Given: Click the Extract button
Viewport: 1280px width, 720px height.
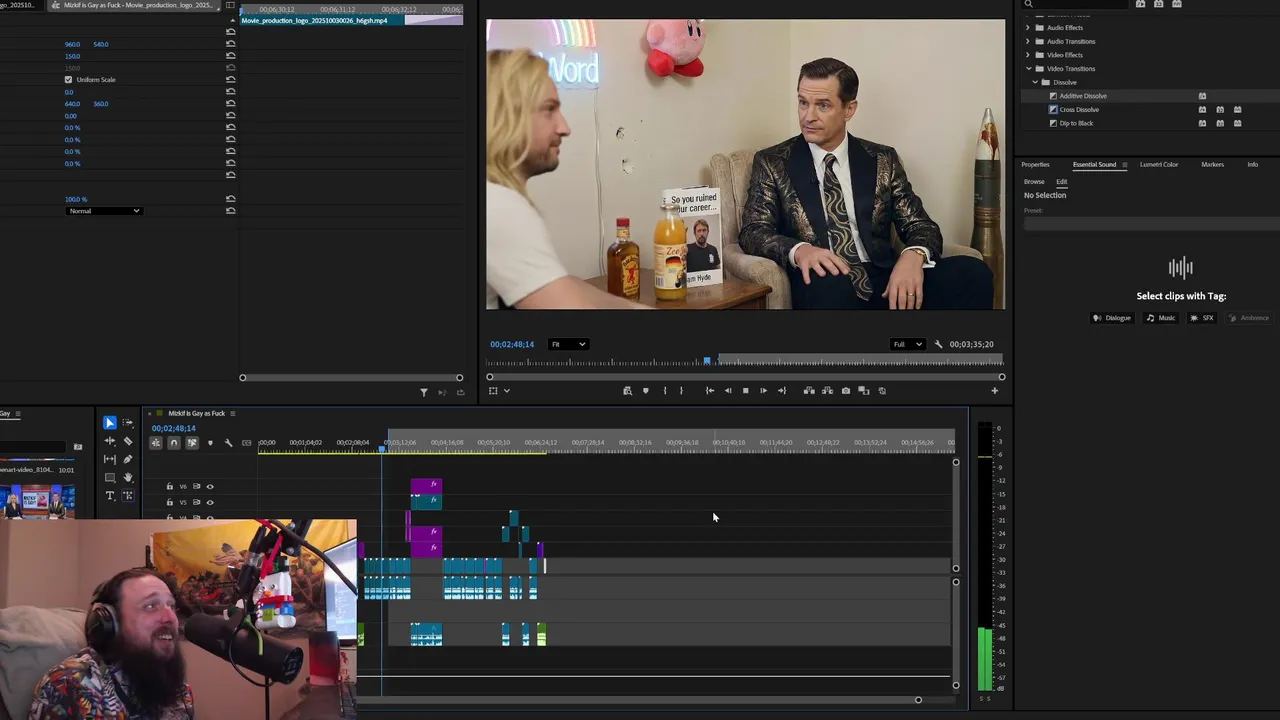Looking at the screenshot, I should (827, 391).
